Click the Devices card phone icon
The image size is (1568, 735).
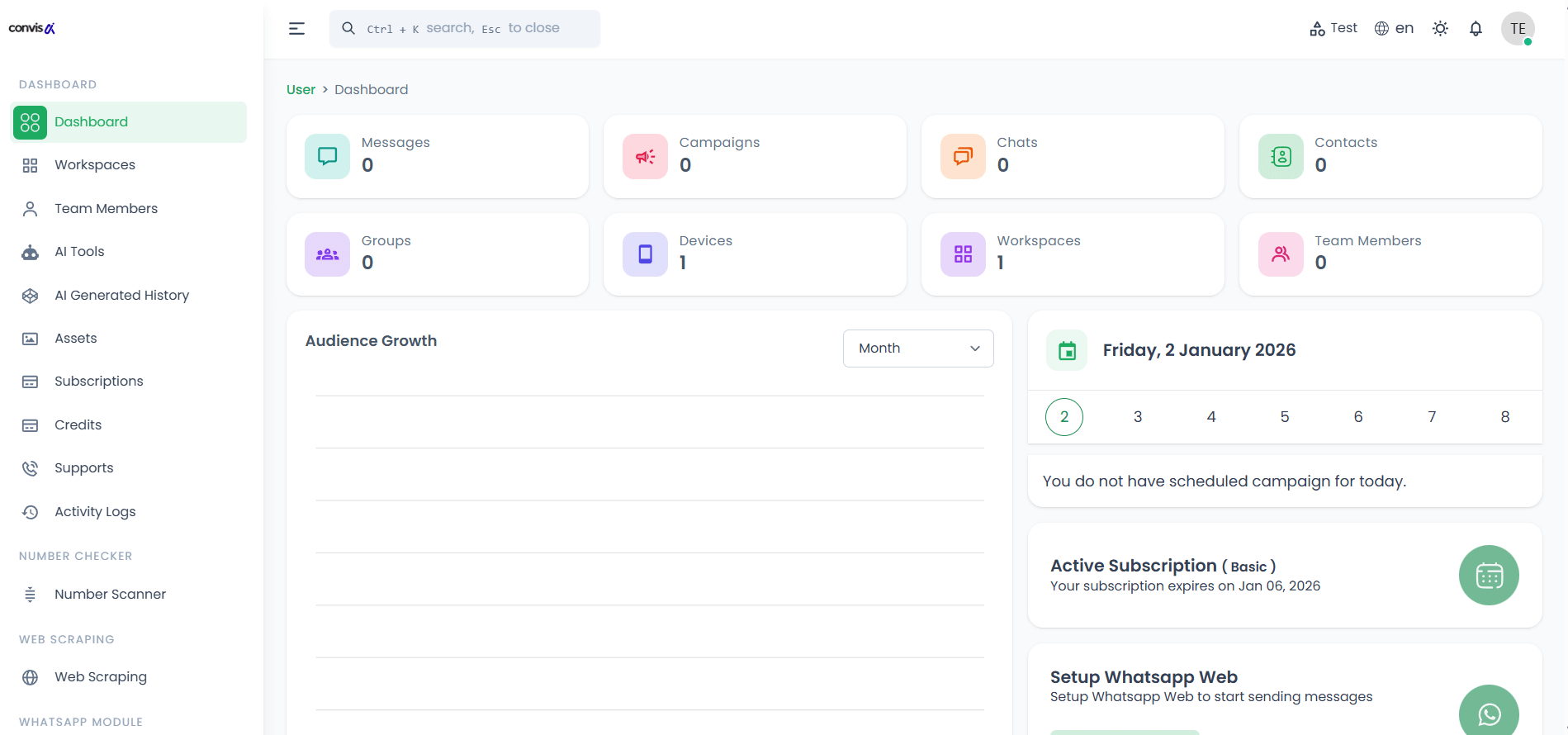coord(645,254)
